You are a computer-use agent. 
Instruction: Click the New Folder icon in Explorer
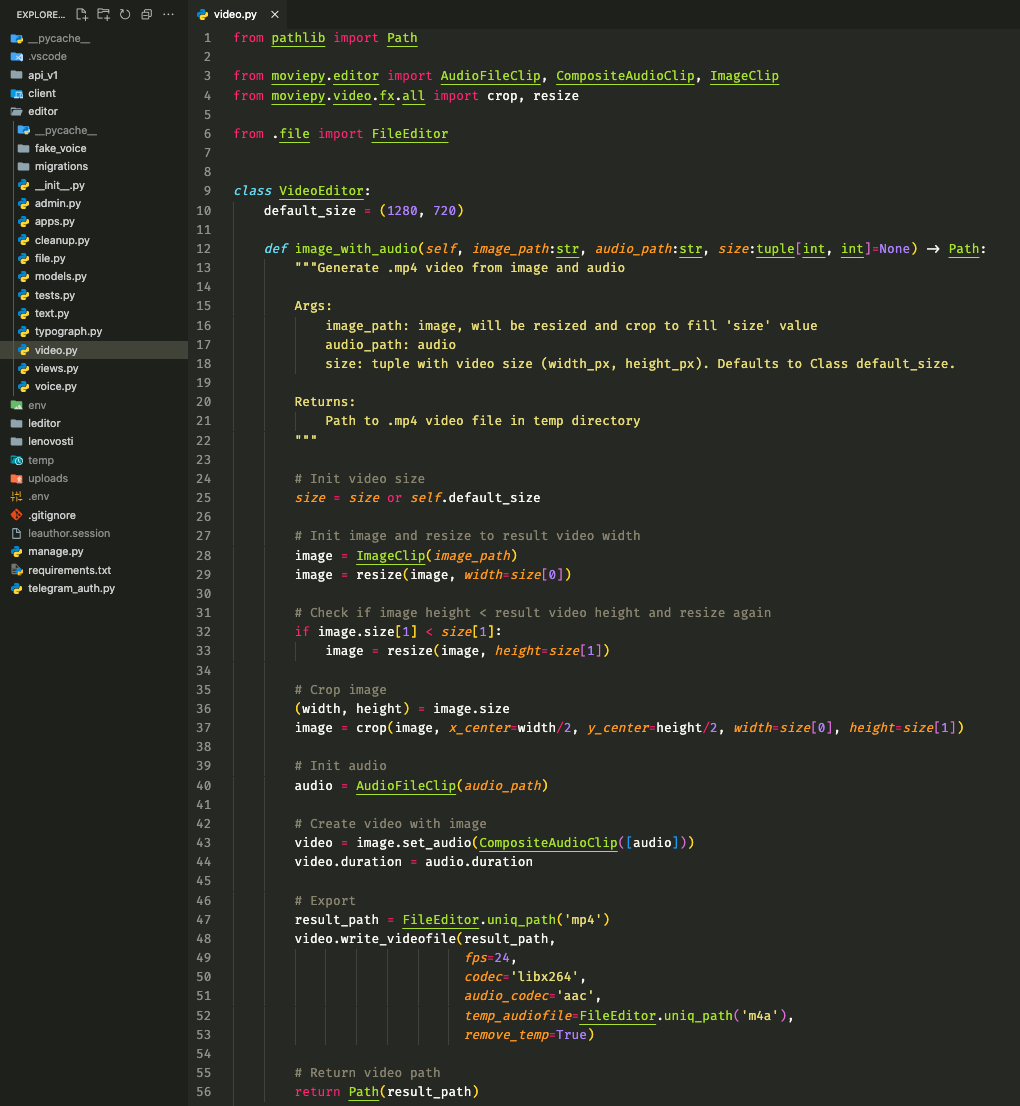[104, 14]
